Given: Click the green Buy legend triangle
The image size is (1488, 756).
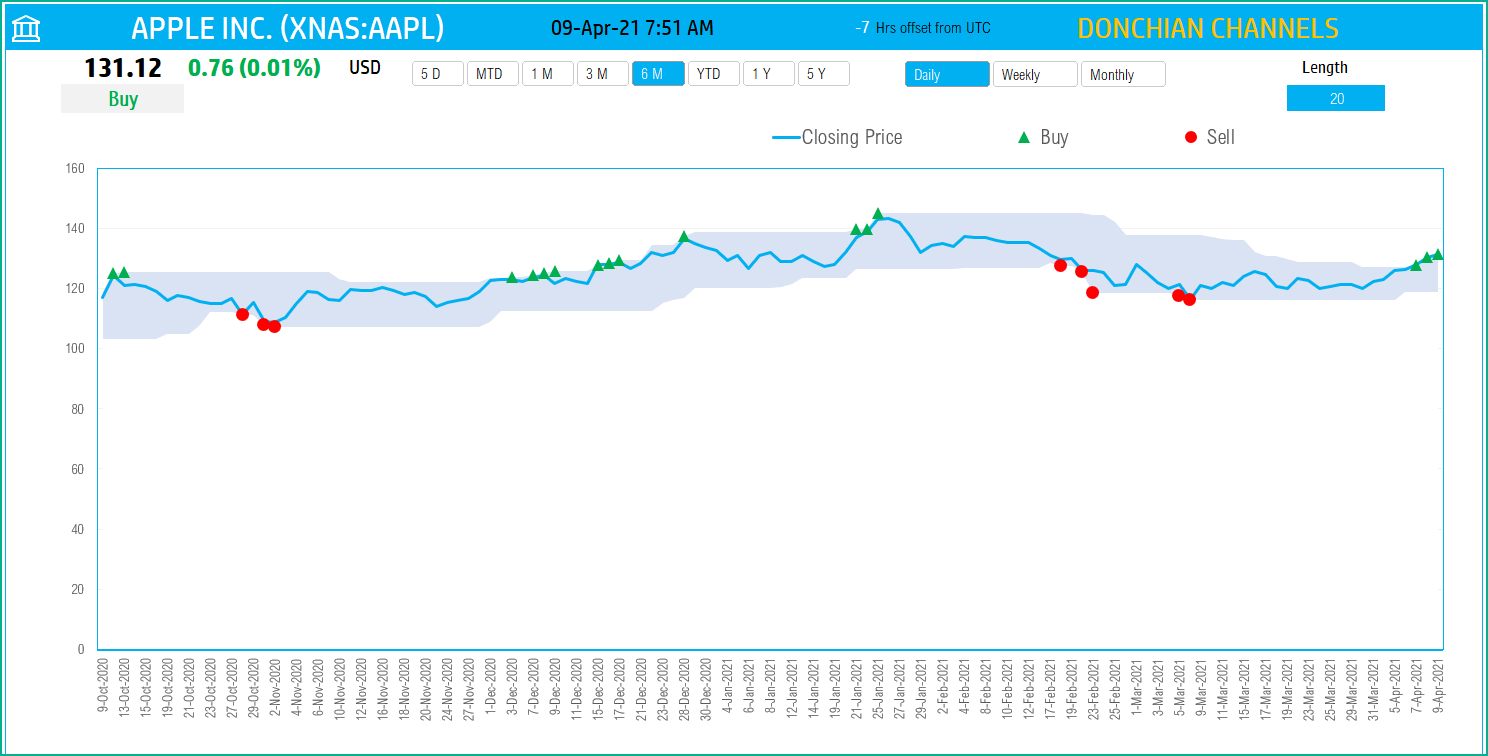Looking at the screenshot, I should [1023, 137].
